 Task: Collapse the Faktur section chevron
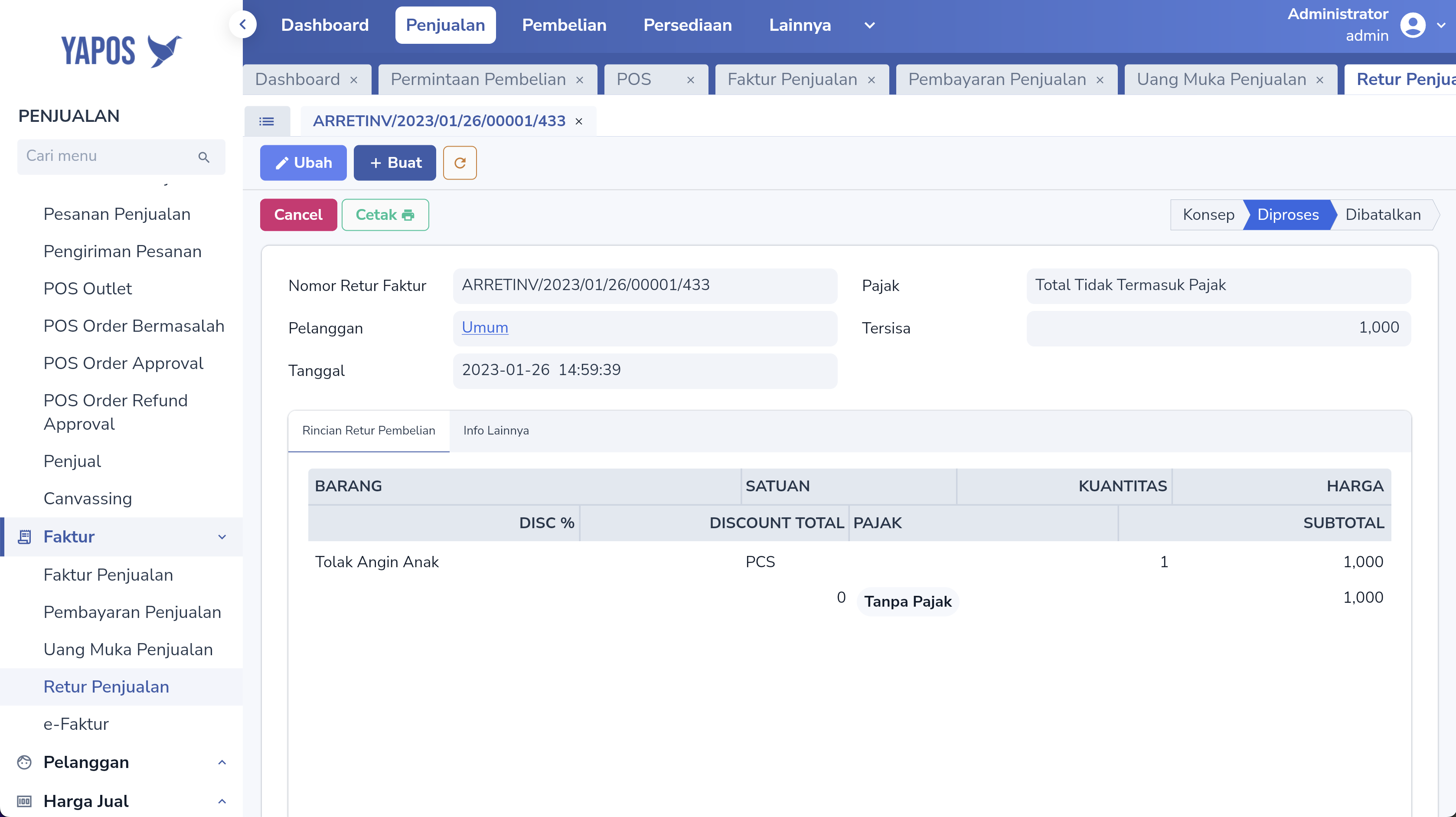click(222, 537)
